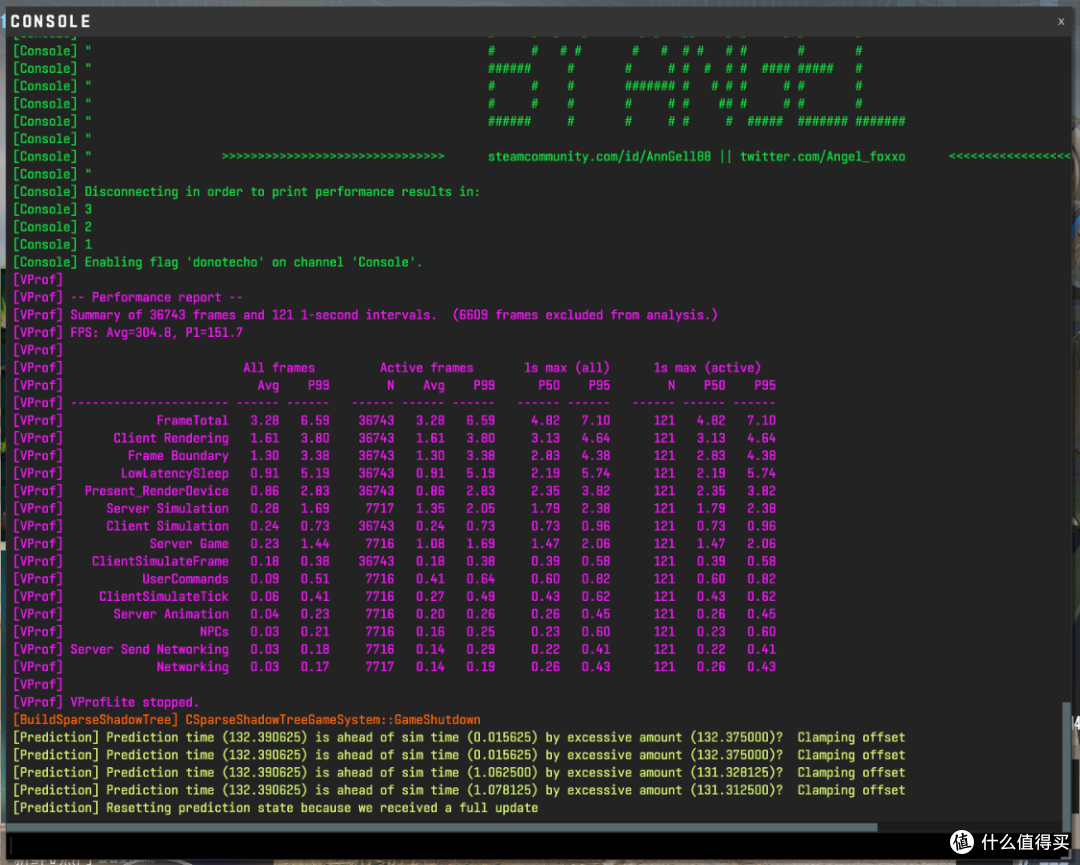Click the Server Send Networking row label
Screen dimensions: 1080x865
[x=149, y=649]
